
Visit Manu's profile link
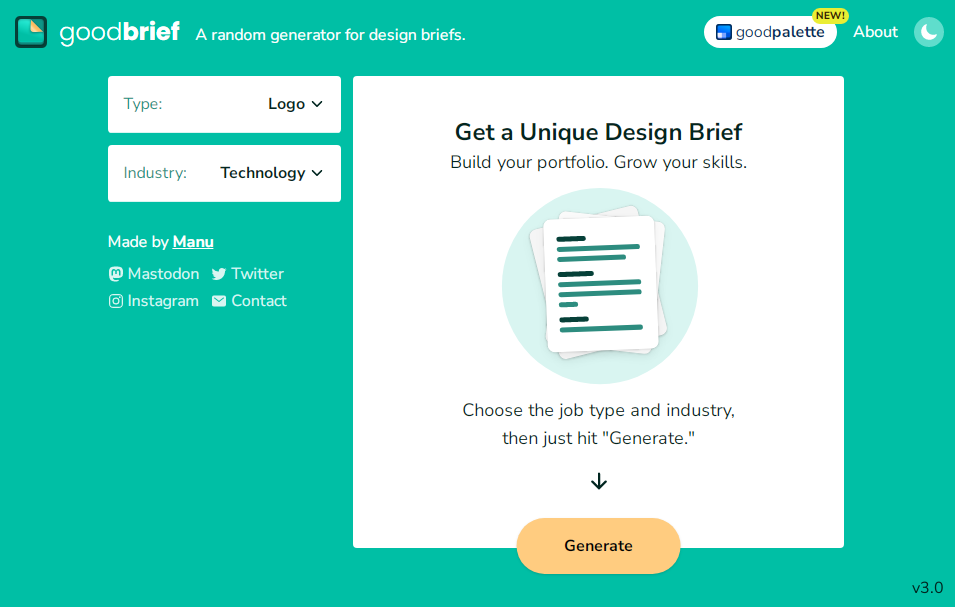coord(193,242)
